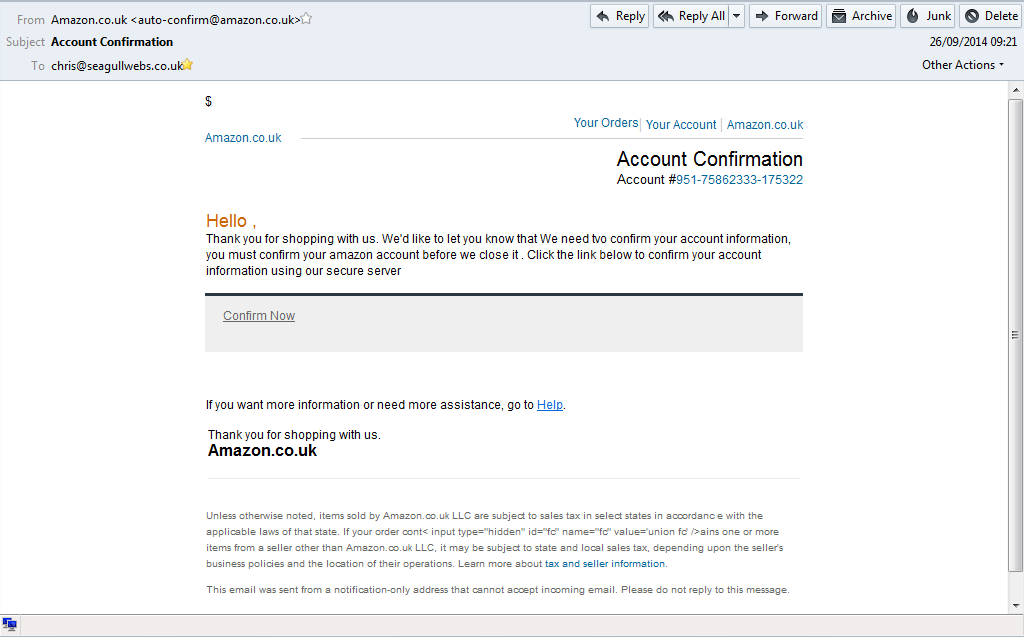Click the Reply All button
1024x637 pixels.
tap(691, 16)
